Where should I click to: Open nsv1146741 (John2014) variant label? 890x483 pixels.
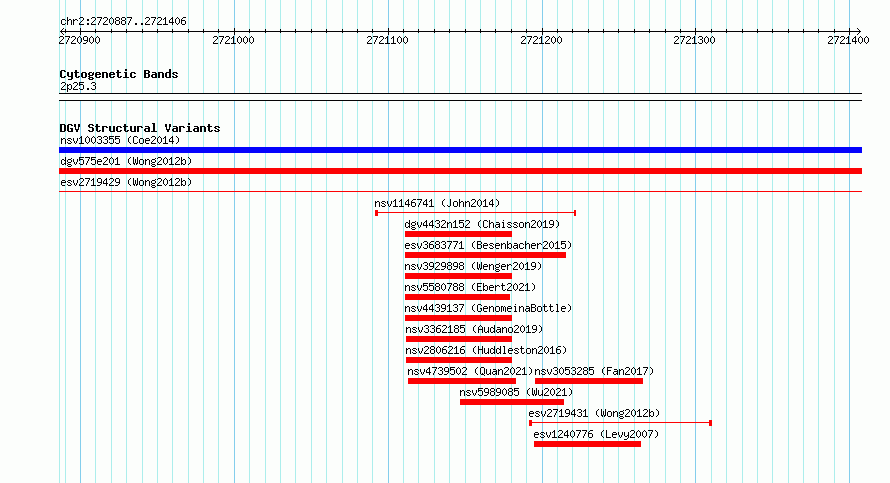437,203
